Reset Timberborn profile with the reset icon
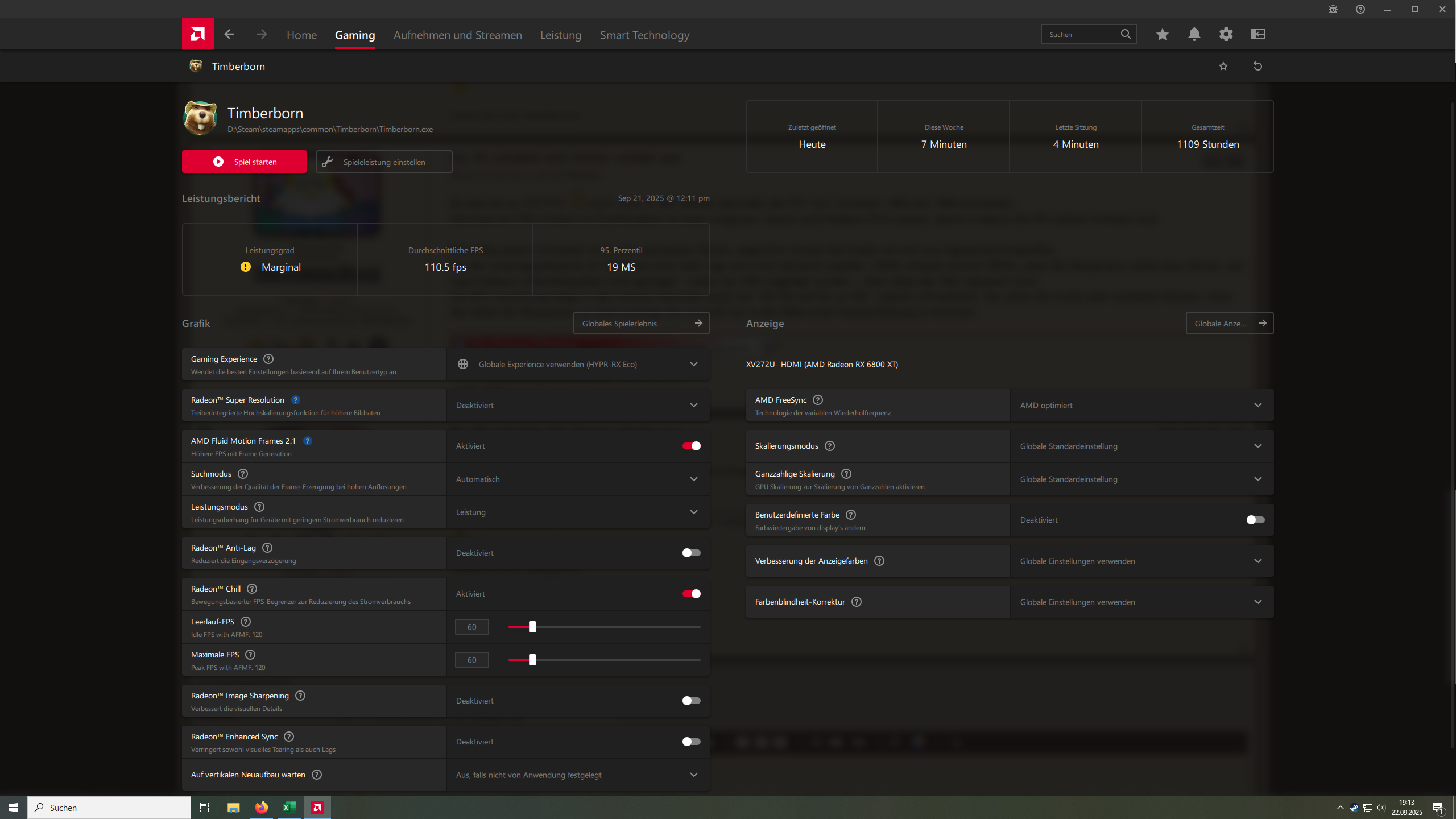Viewport: 1456px width, 819px height. [x=1258, y=66]
